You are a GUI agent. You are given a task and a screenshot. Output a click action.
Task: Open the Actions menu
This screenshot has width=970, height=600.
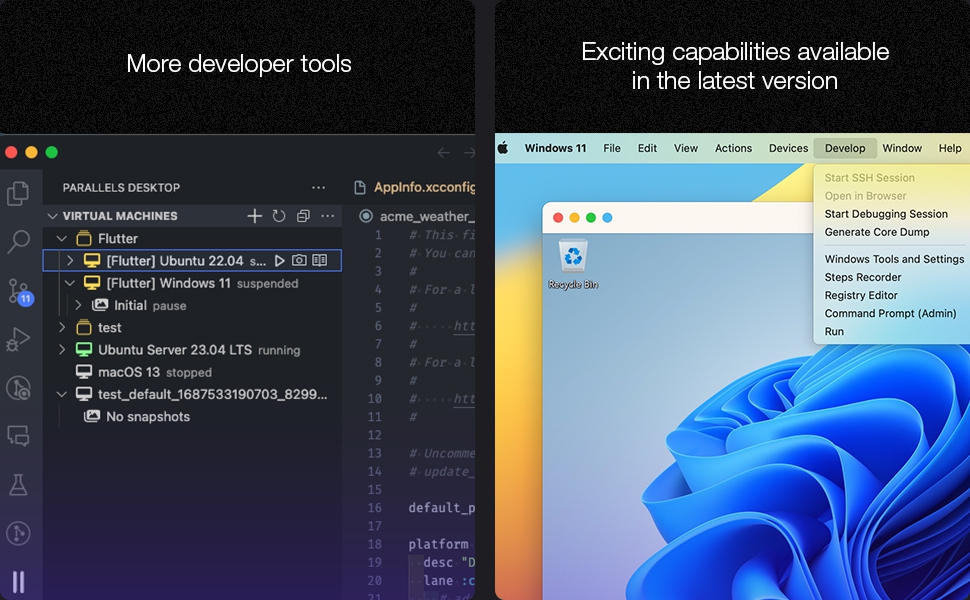tap(733, 148)
